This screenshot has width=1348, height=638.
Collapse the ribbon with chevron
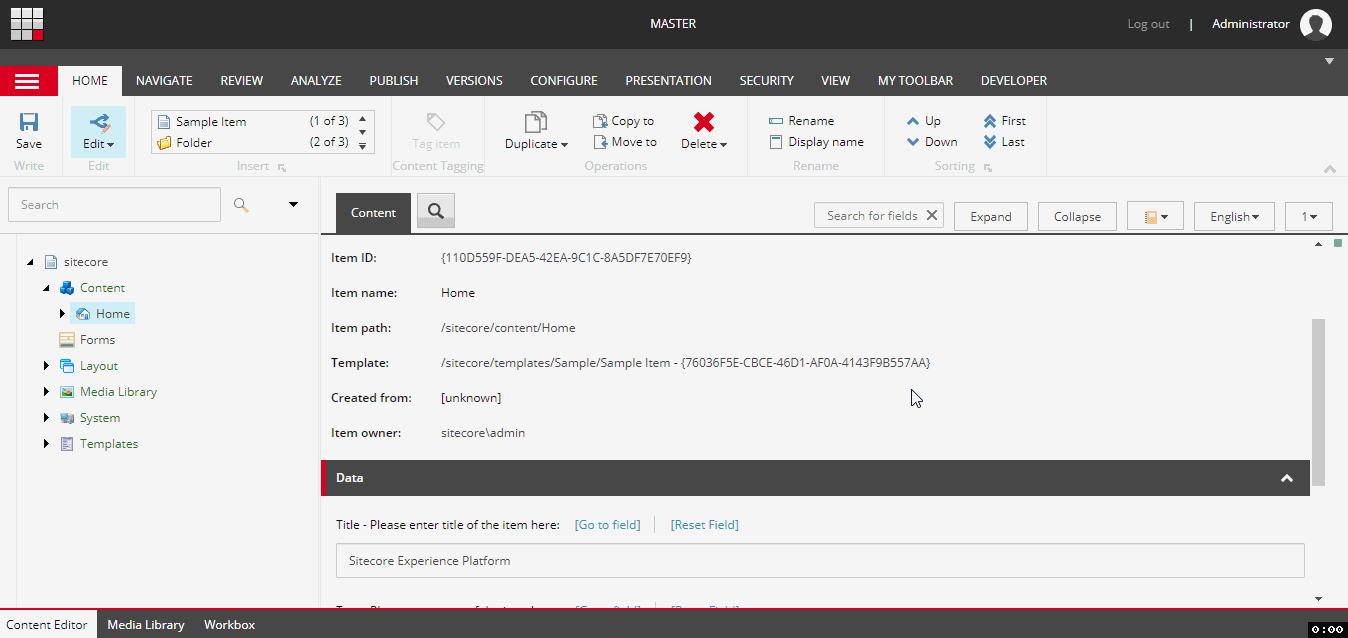click(x=1329, y=169)
